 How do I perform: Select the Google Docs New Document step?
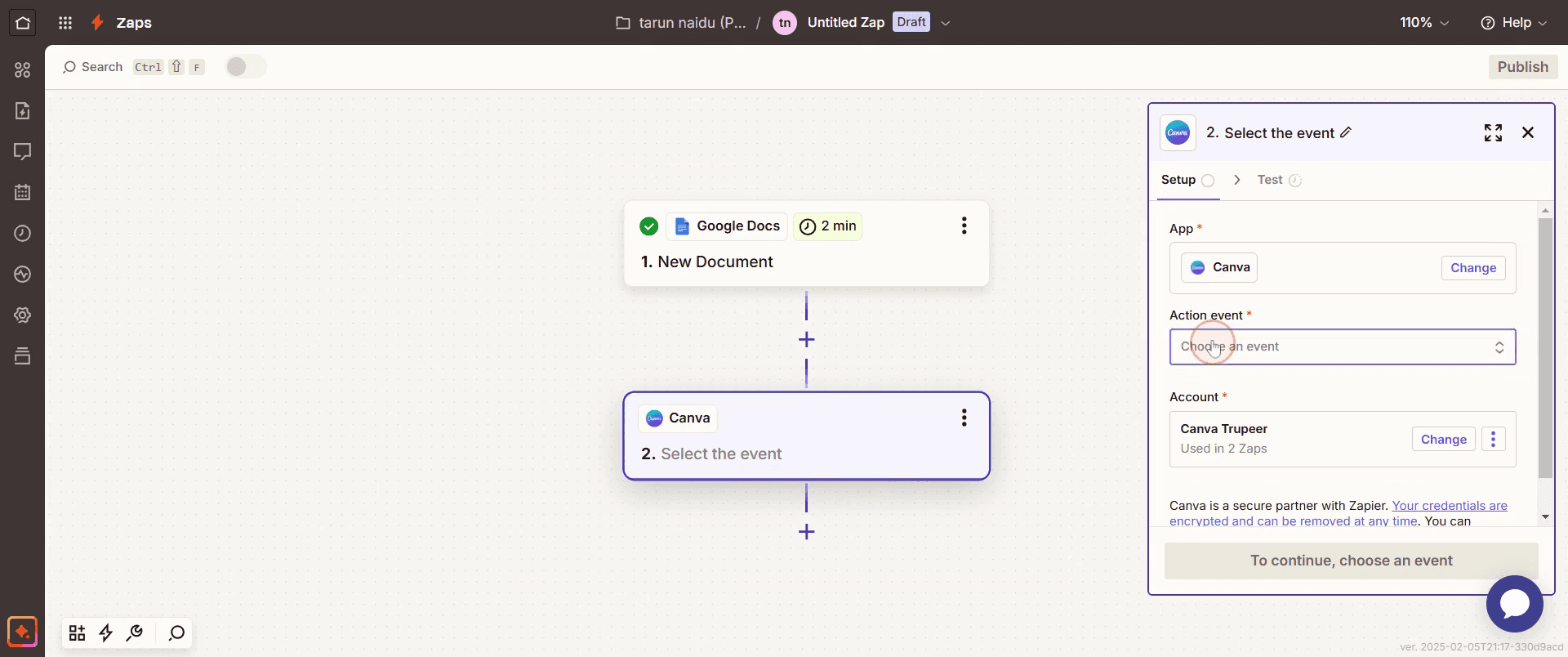(806, 244)
